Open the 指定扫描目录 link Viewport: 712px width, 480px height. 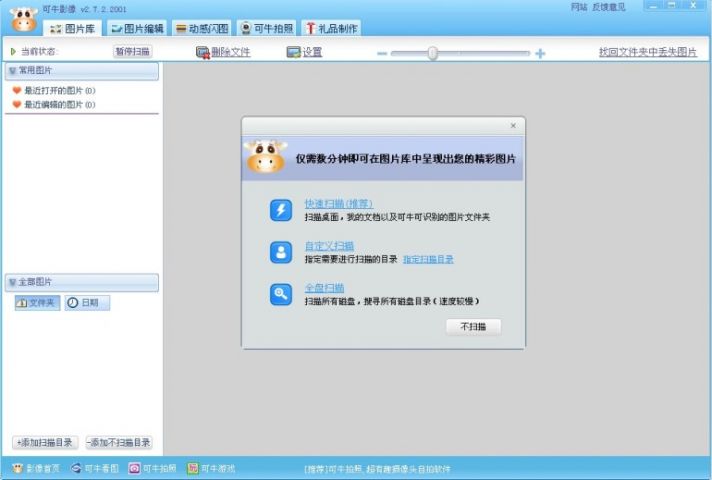click(428, 259)
